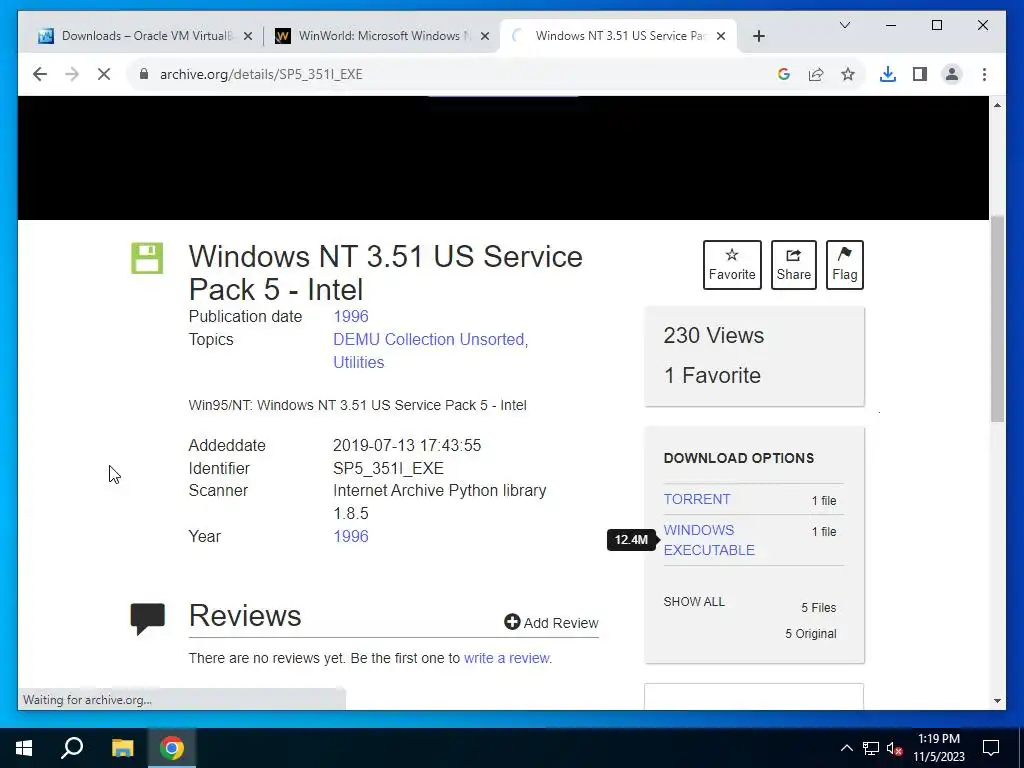1024x768 pixels.
Task: Switch to WinWorld: Microsoft Windows tab
Action: point(382,36)
